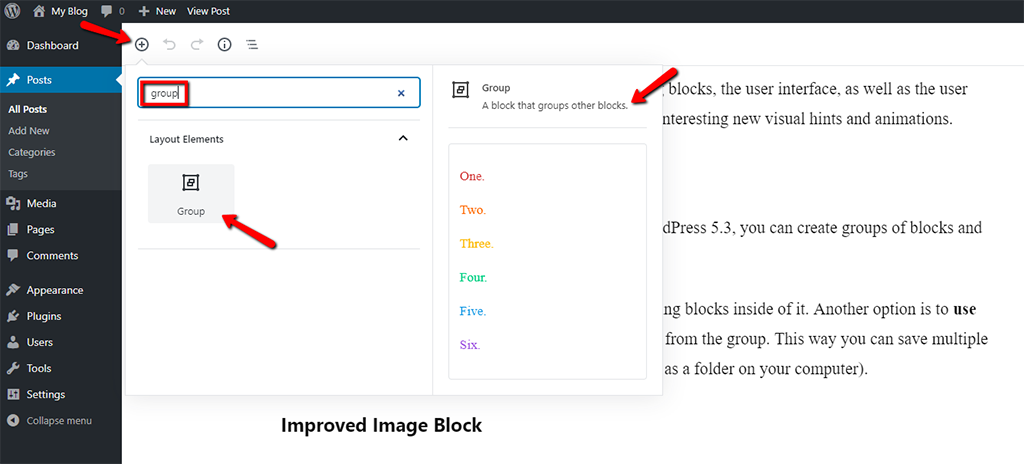Open Categories submenu item

31,152
